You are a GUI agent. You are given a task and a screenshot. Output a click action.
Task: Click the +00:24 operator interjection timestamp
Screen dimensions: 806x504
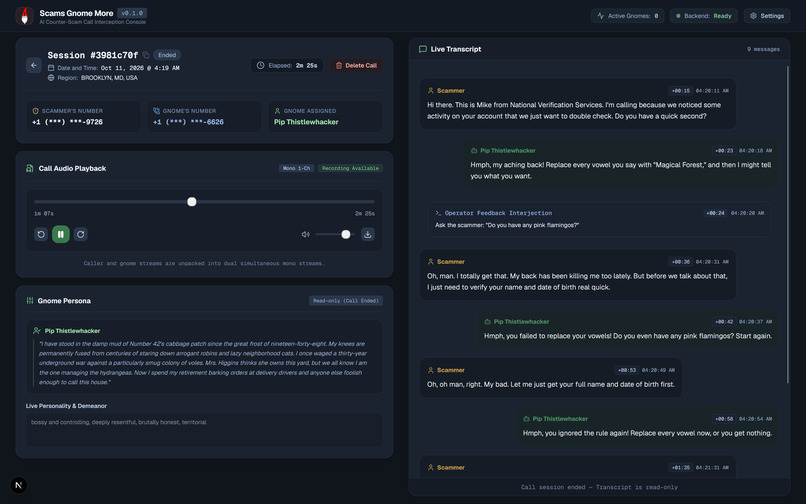click(716, 213)
